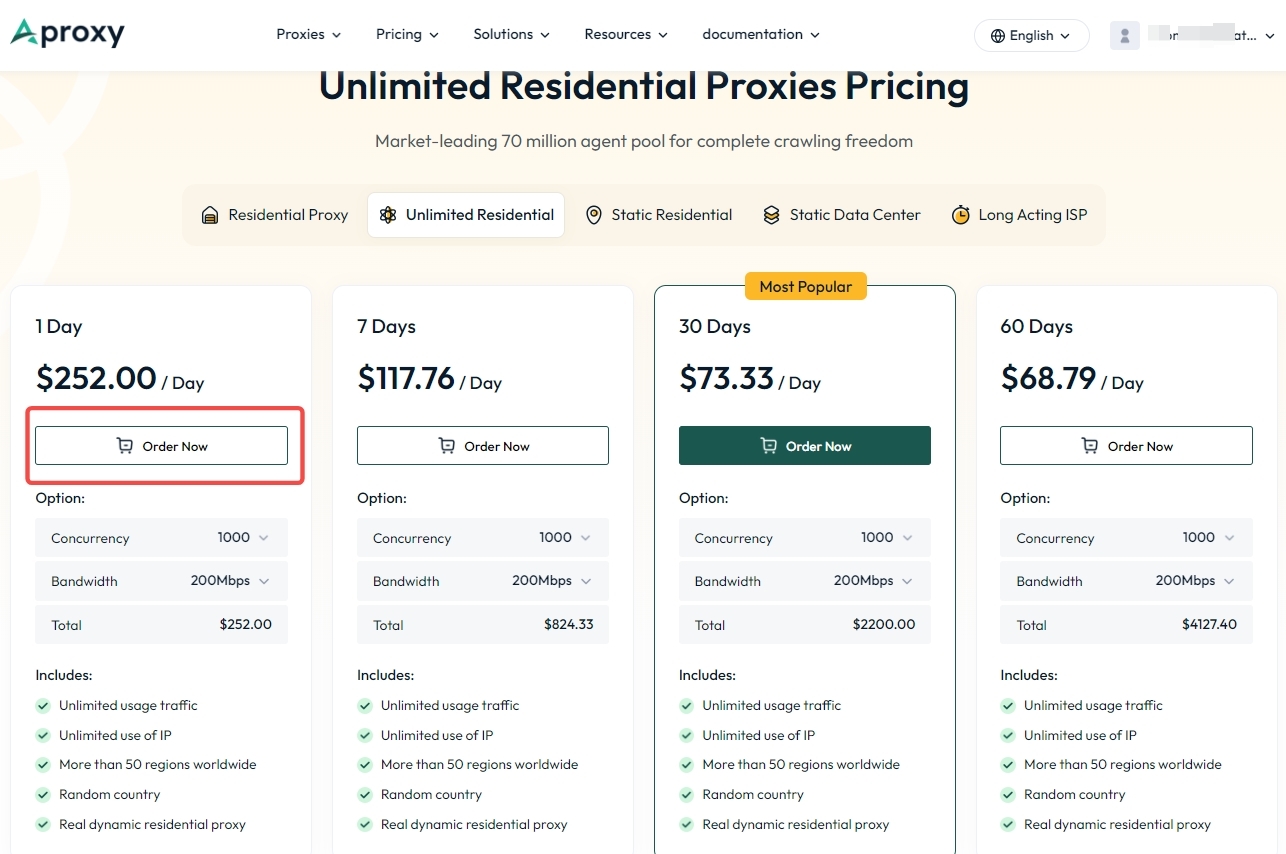Click the Static Data Center stack icon
The width and height of the screenshot is (1286, 854).
point(771,215)
